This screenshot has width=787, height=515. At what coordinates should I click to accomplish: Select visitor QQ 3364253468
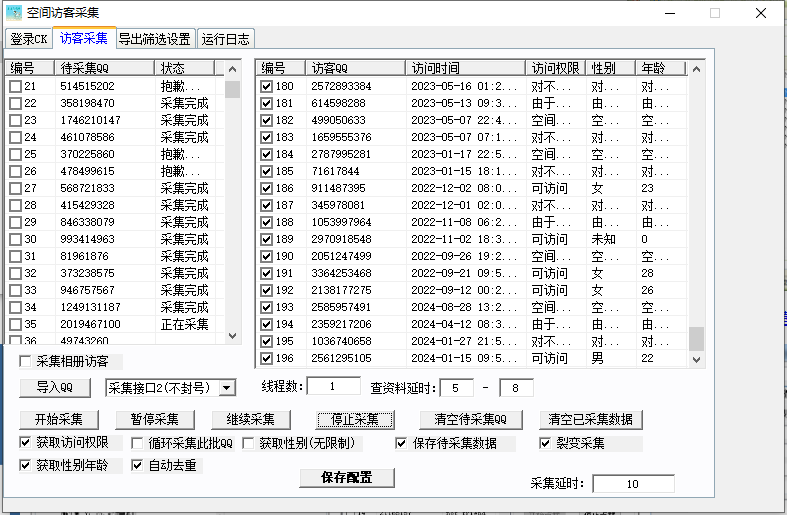[x=341, y=274]
